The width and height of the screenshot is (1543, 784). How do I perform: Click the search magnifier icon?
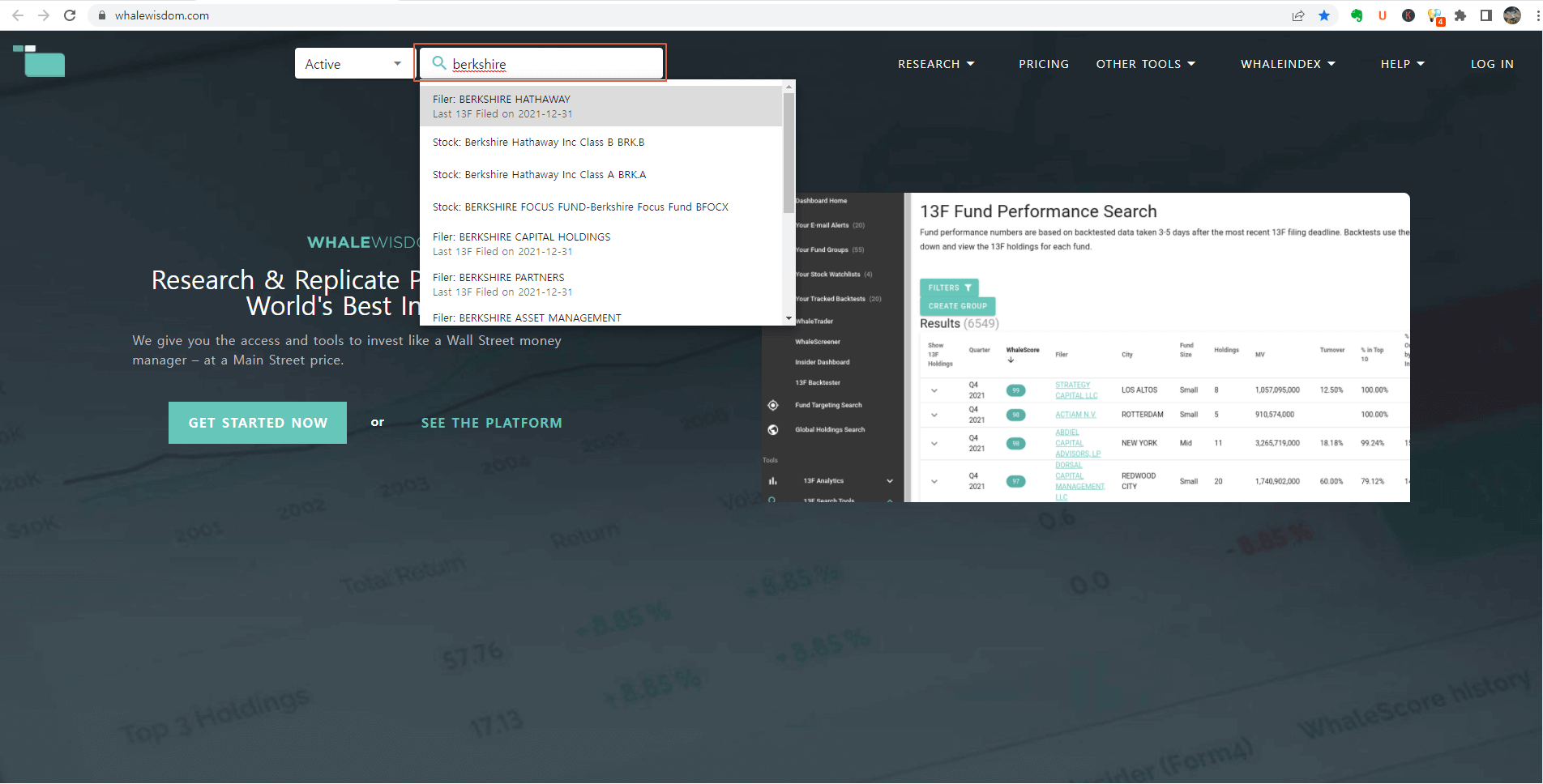439,63
